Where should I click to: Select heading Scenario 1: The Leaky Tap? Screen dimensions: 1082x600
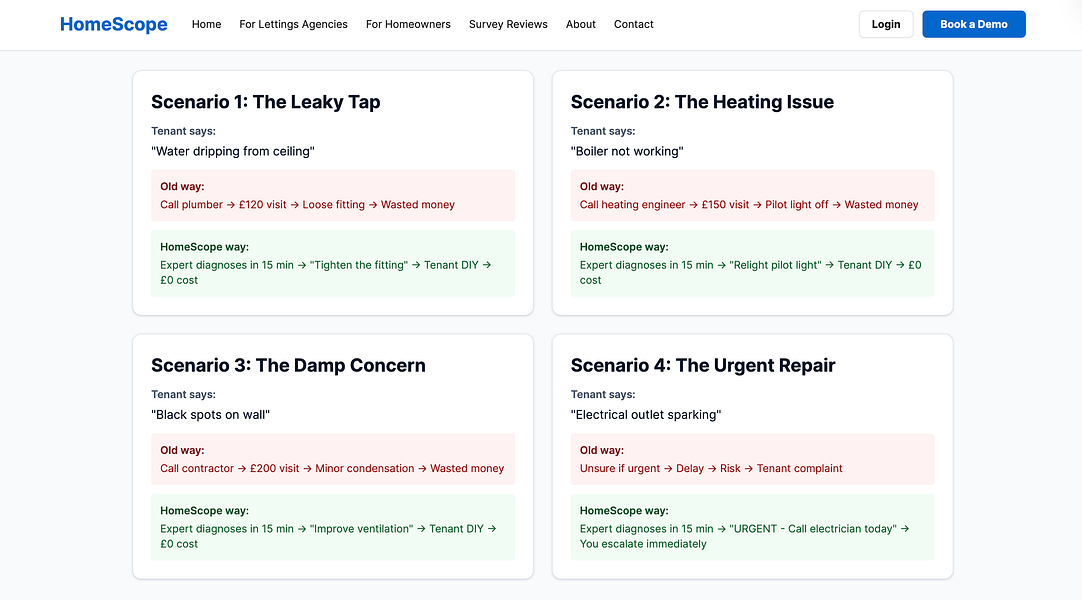click(266, 102)
